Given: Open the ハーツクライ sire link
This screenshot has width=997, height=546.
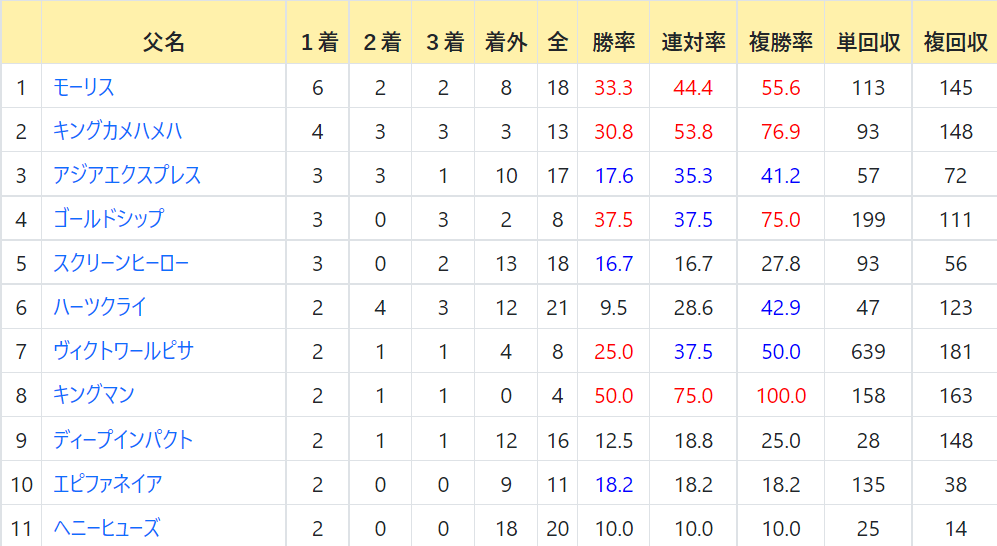Looking at the screenshot, I should 99,307.
